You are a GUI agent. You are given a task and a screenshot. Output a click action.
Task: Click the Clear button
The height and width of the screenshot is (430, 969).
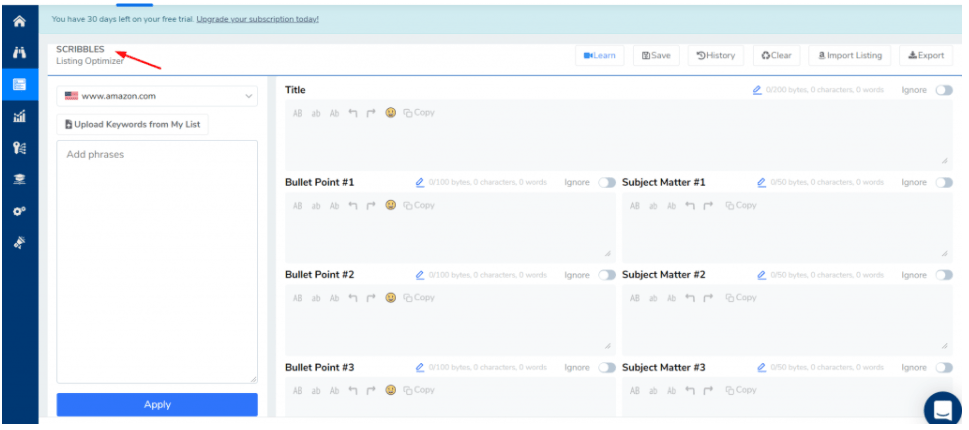(777, 56)
